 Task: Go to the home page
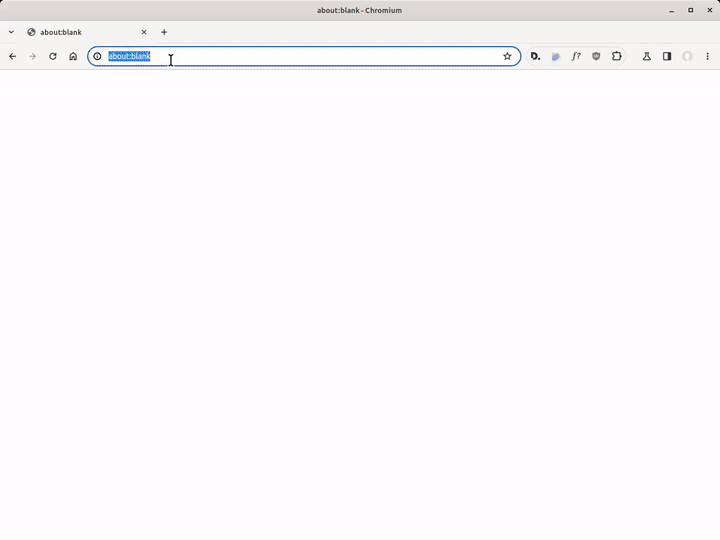(73, 57)
